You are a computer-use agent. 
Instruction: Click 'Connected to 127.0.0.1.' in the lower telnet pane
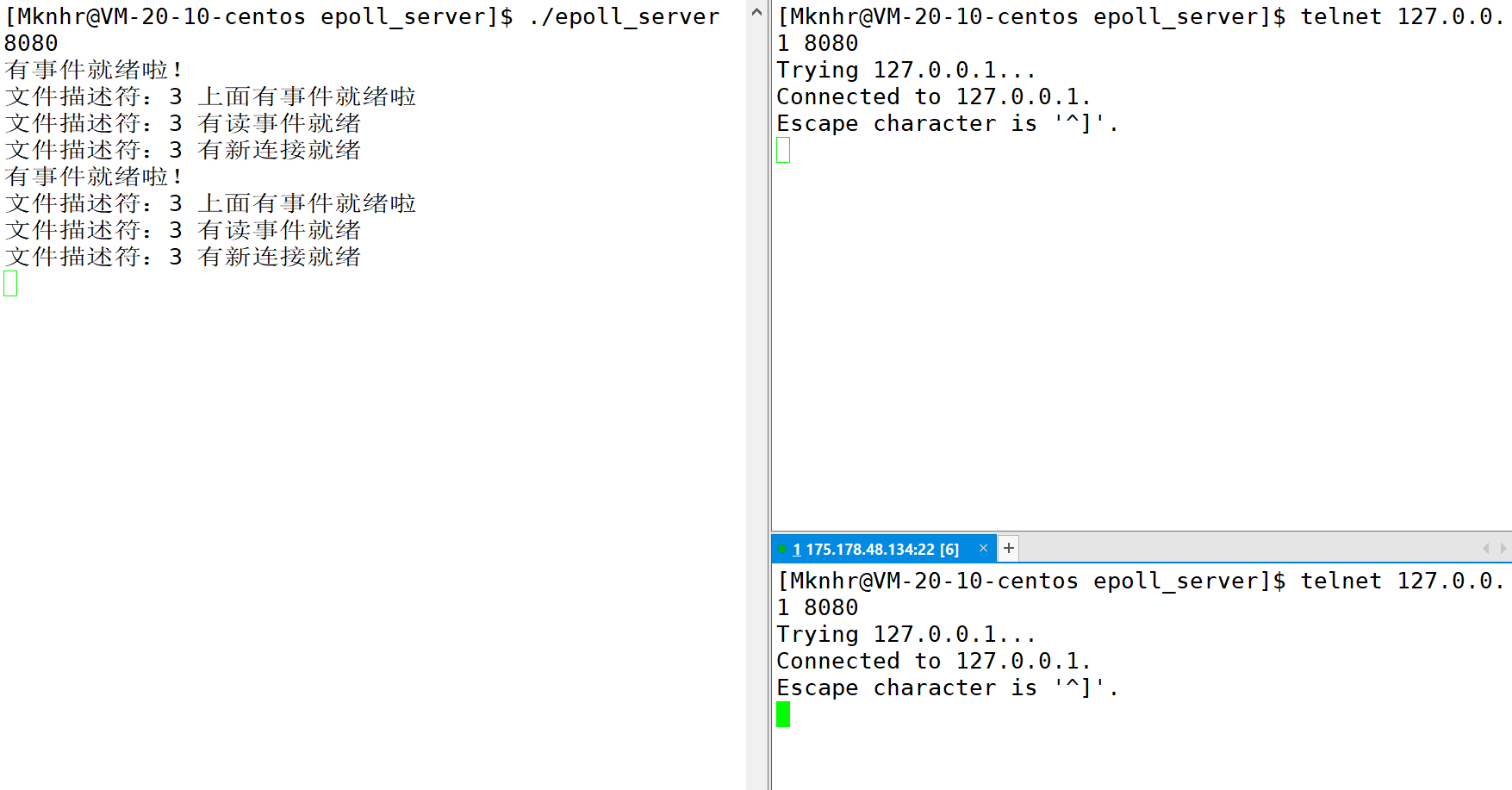[x=934, y=661]
